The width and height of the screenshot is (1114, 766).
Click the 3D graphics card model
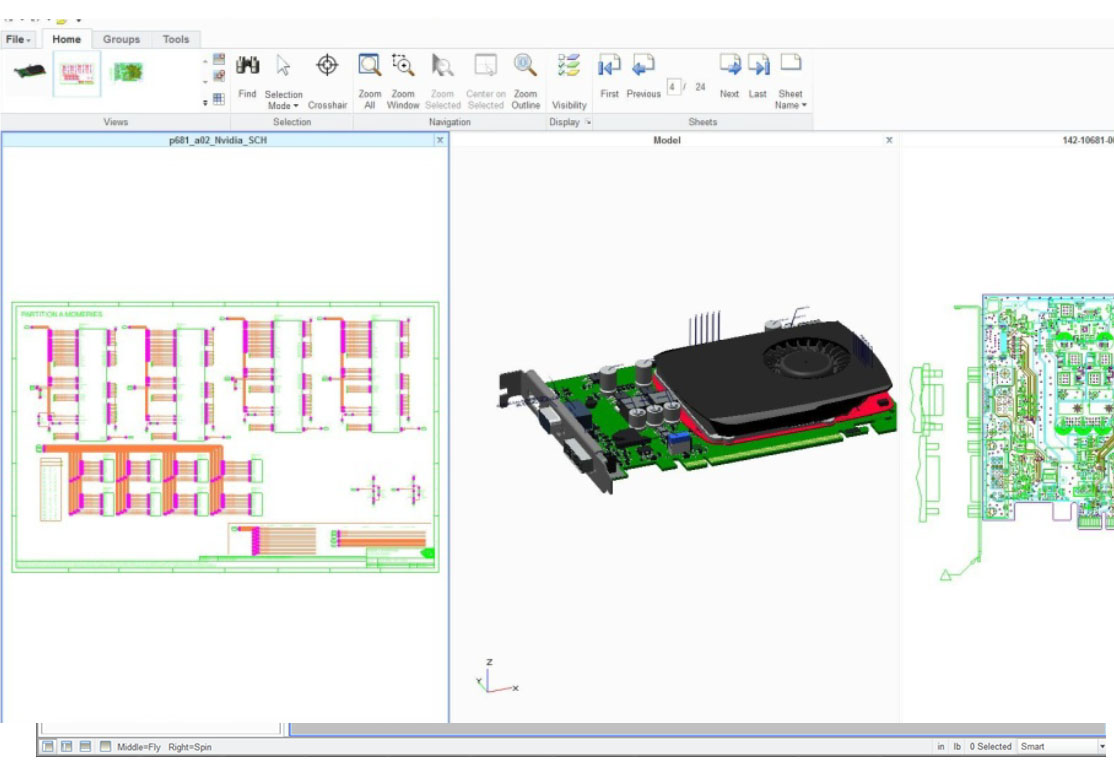pyautogui.click(x=696, y=401)
